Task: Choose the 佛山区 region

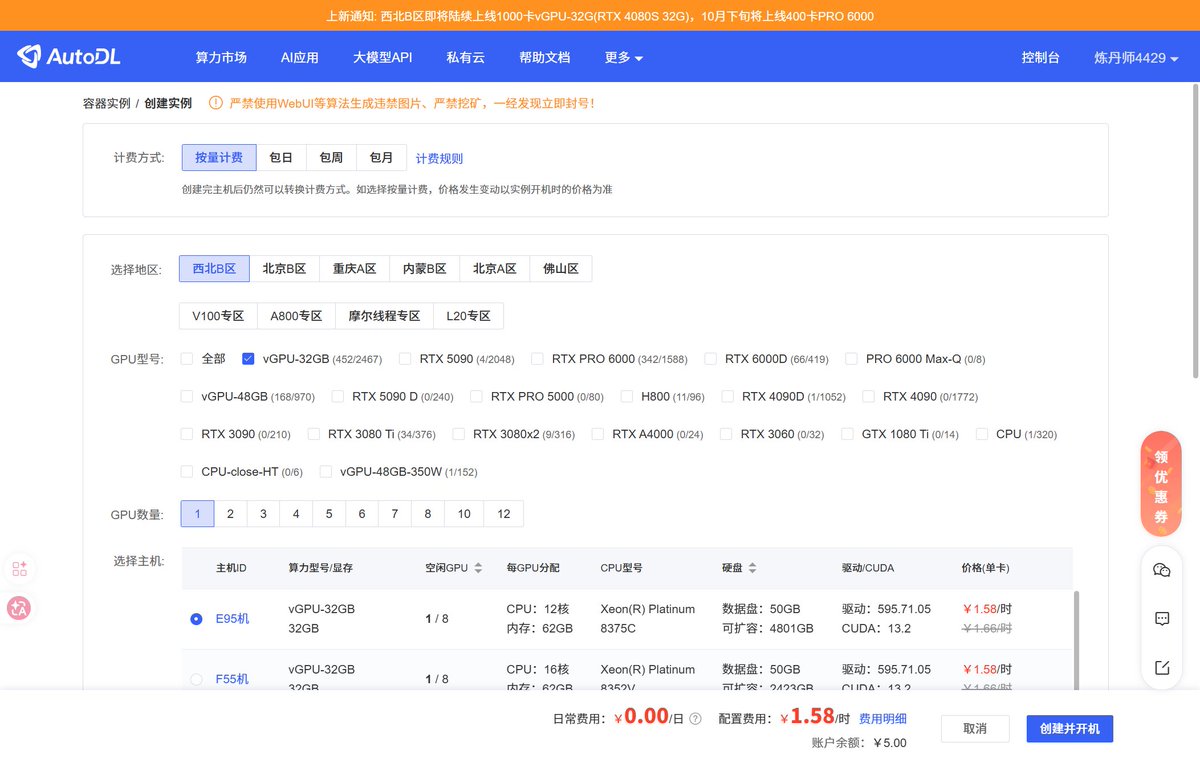Action: pyautogui.click(x=561, y=268)
